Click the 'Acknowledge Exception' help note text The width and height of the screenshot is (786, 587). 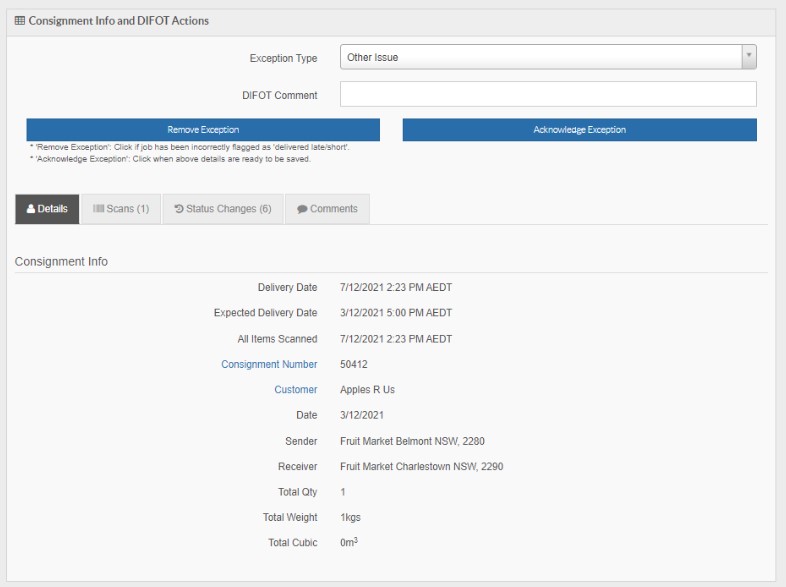(x=170, y=159)
